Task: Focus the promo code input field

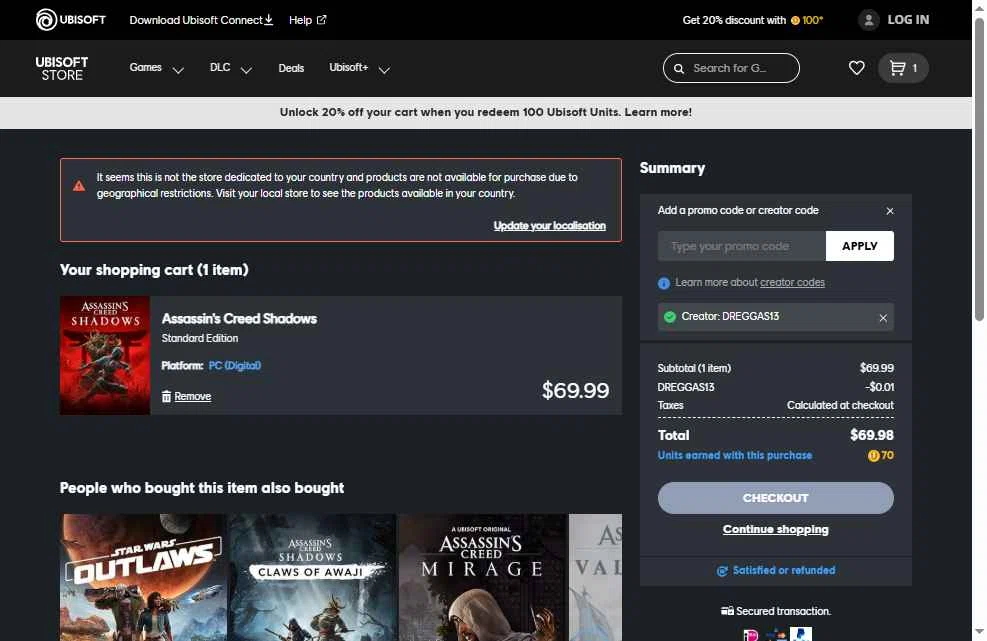Action: tap(742, 246)
